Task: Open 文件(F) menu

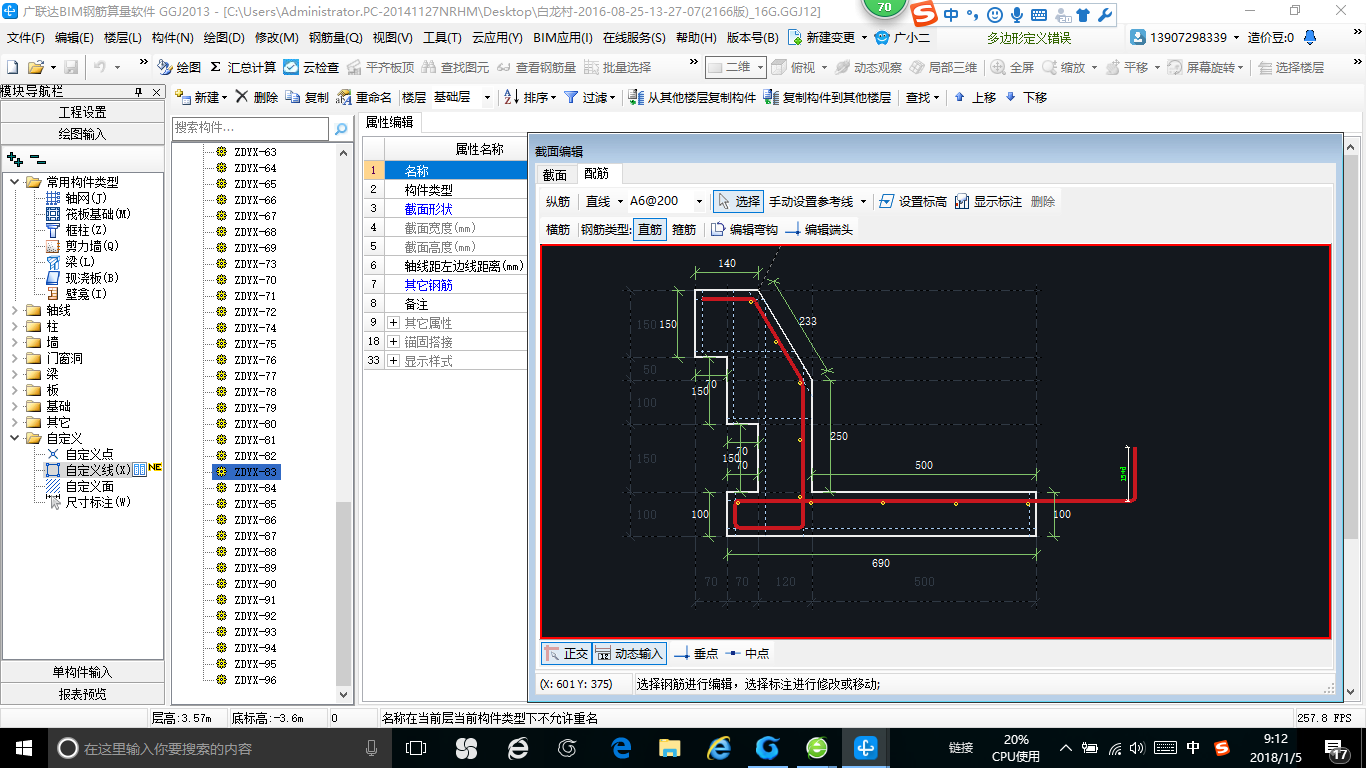Action: [x=26, y=38]
